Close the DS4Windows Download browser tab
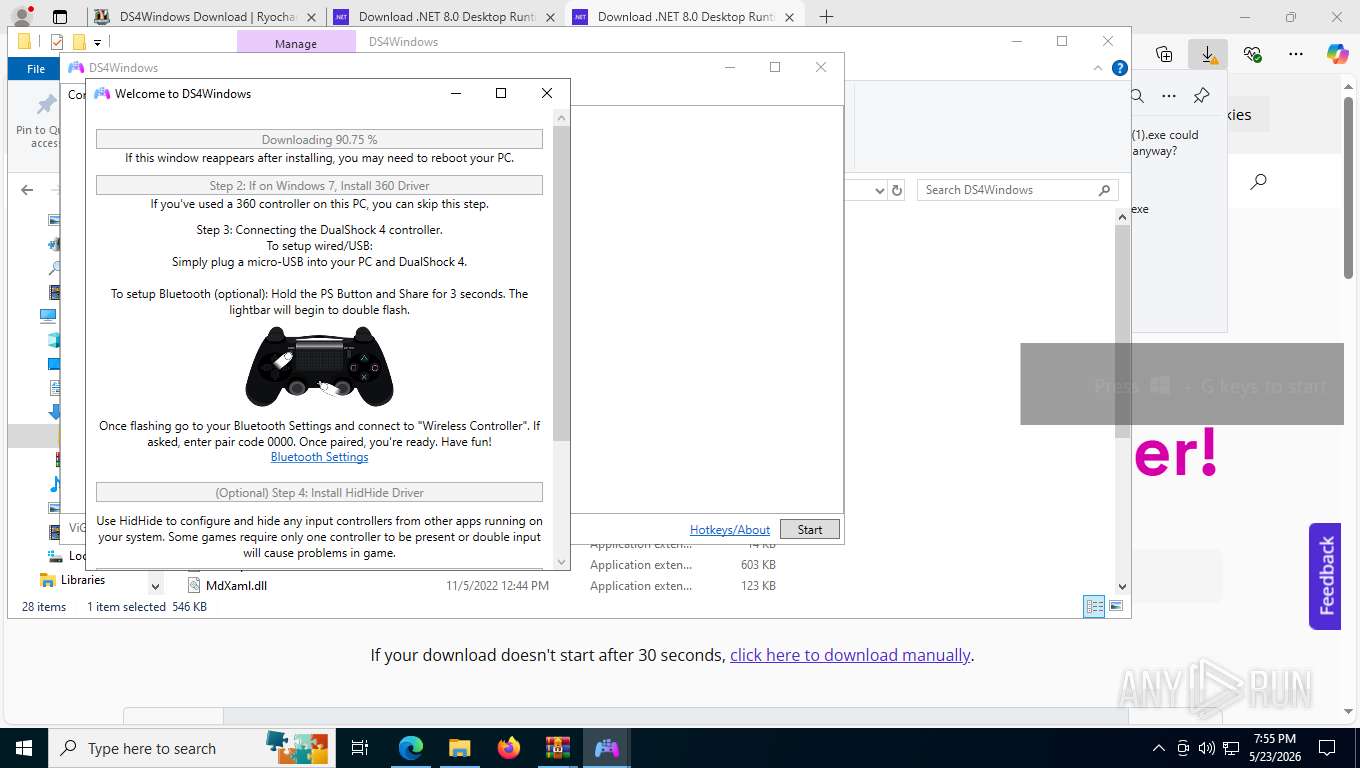This screenshot has height=768, width=1360. point(311,17)
